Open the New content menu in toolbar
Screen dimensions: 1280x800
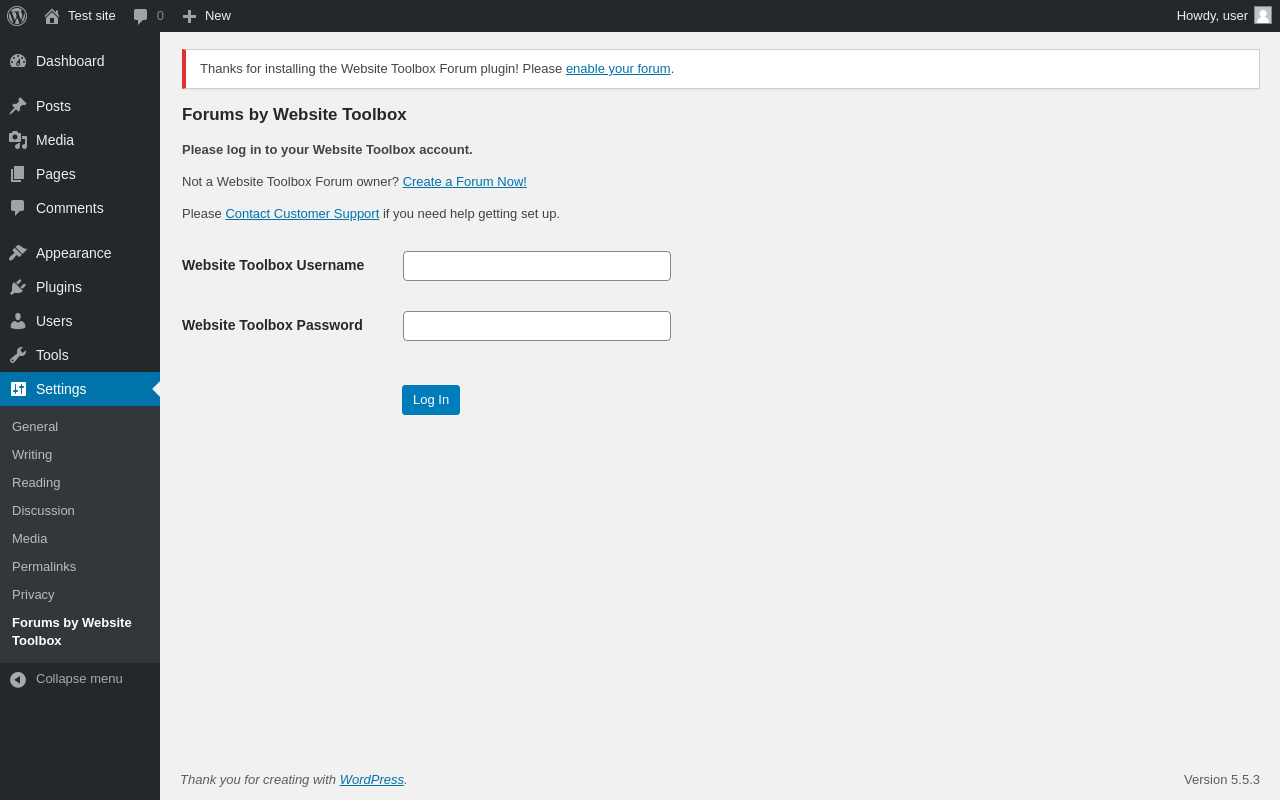pos(206,16)
